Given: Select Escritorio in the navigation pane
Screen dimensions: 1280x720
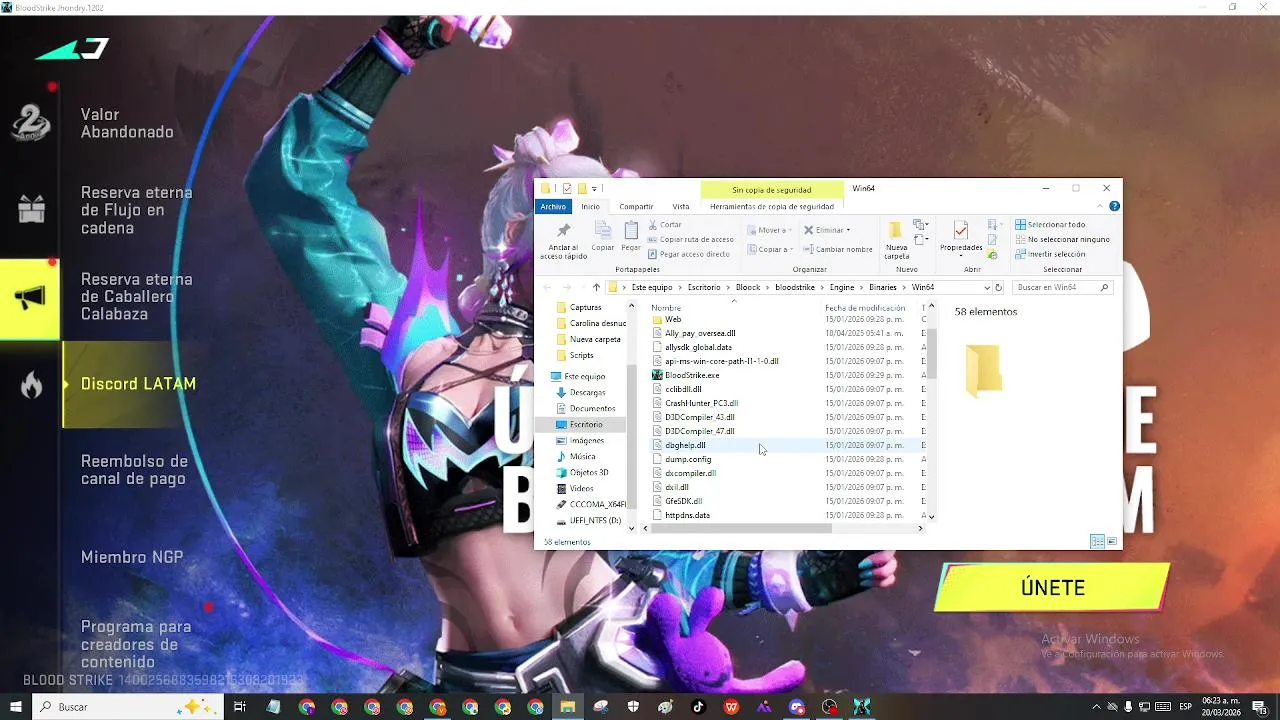Looking at the screenshot, I should 586,424.
